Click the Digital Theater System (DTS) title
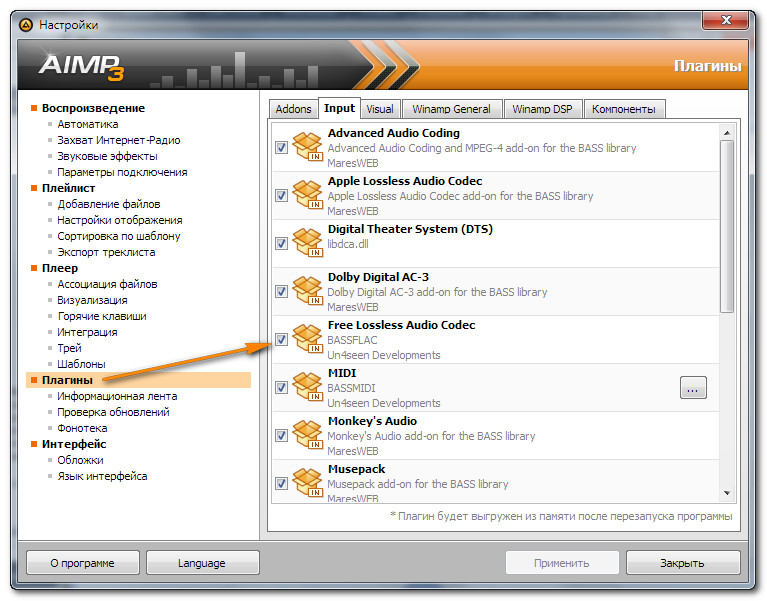This screenshot has height=601, width=767. coord(410,229)
